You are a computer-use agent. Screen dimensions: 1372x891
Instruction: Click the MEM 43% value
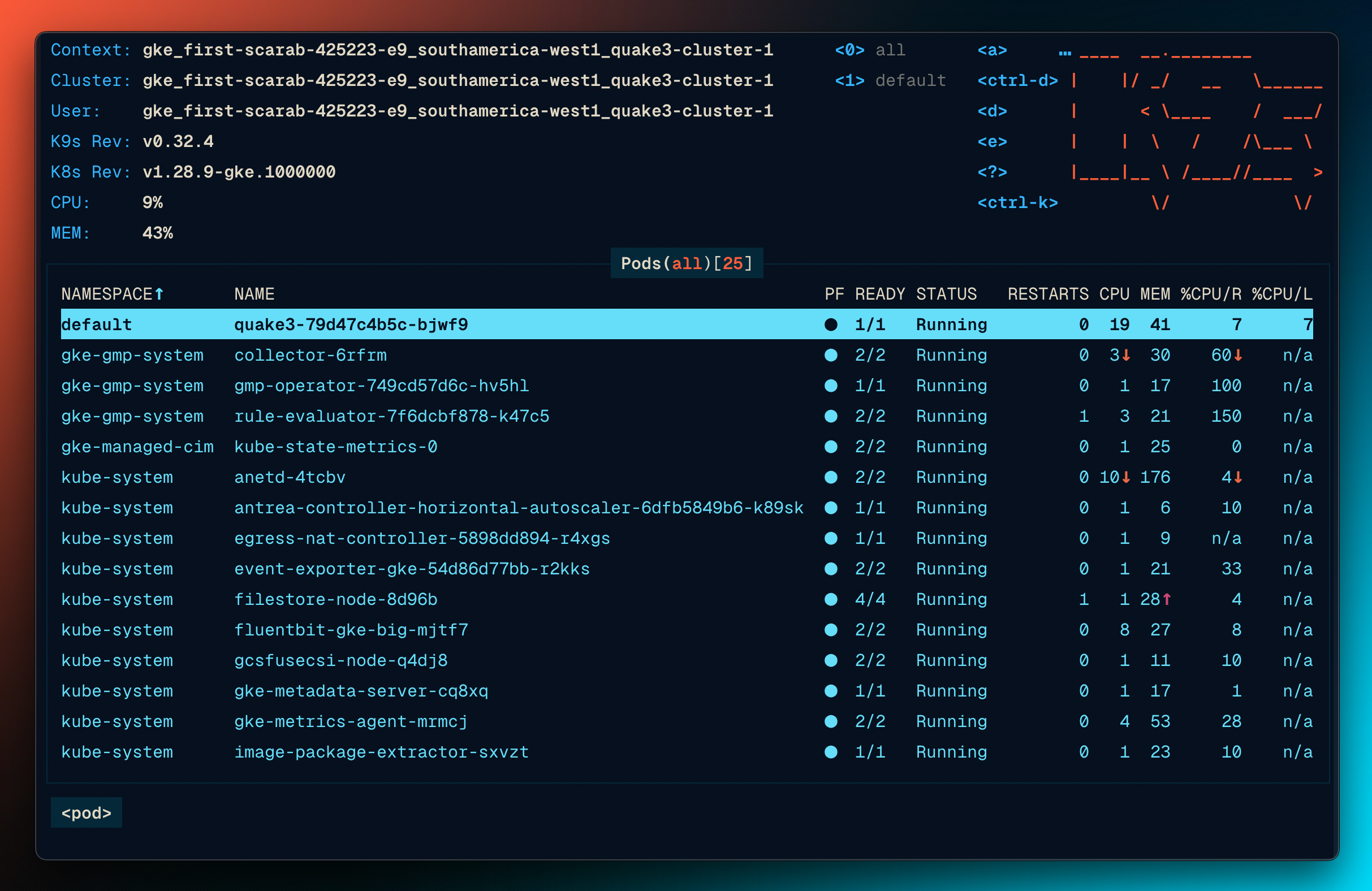click(x=157, y=233)
